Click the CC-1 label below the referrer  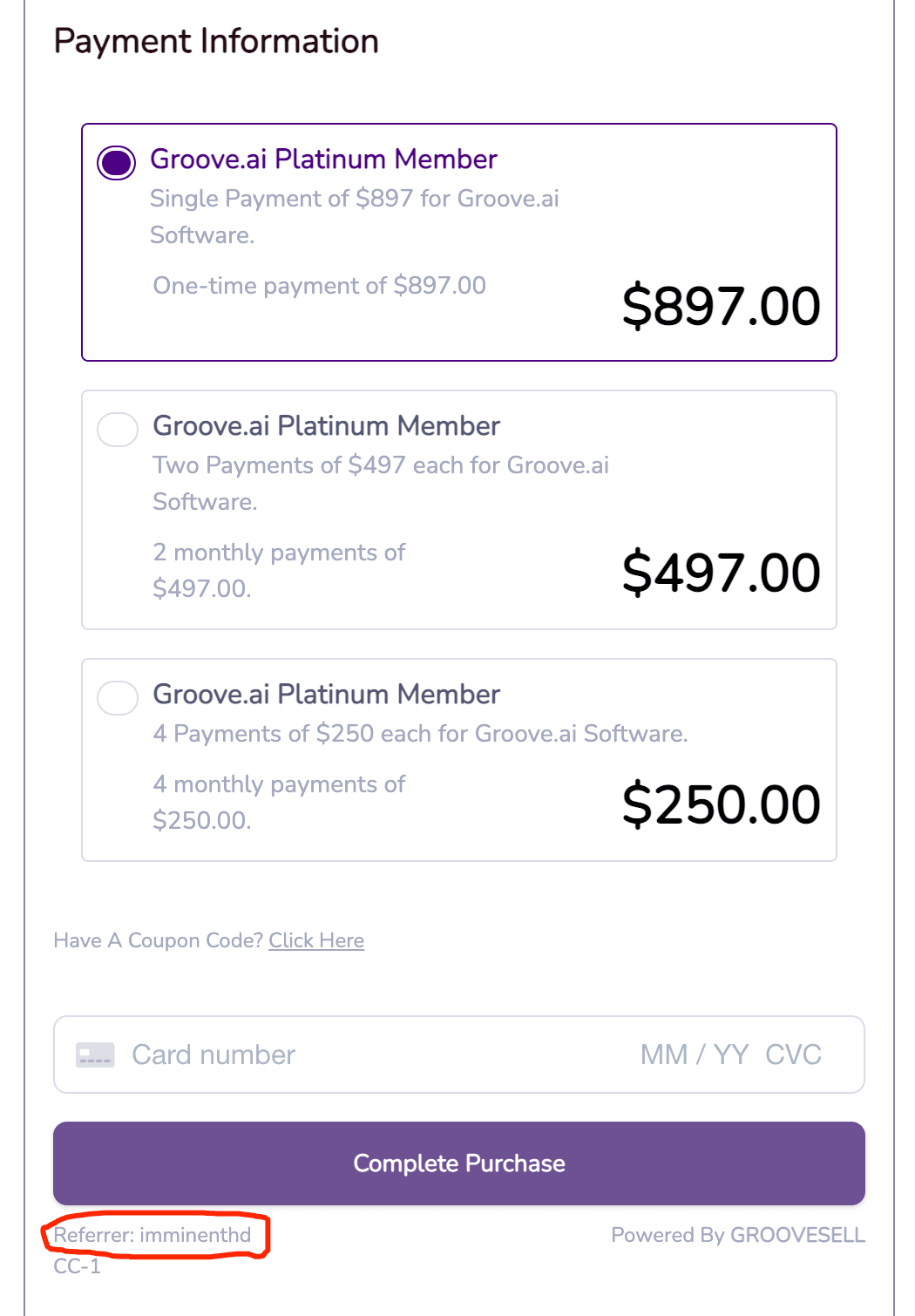(x=77, y=1266)
